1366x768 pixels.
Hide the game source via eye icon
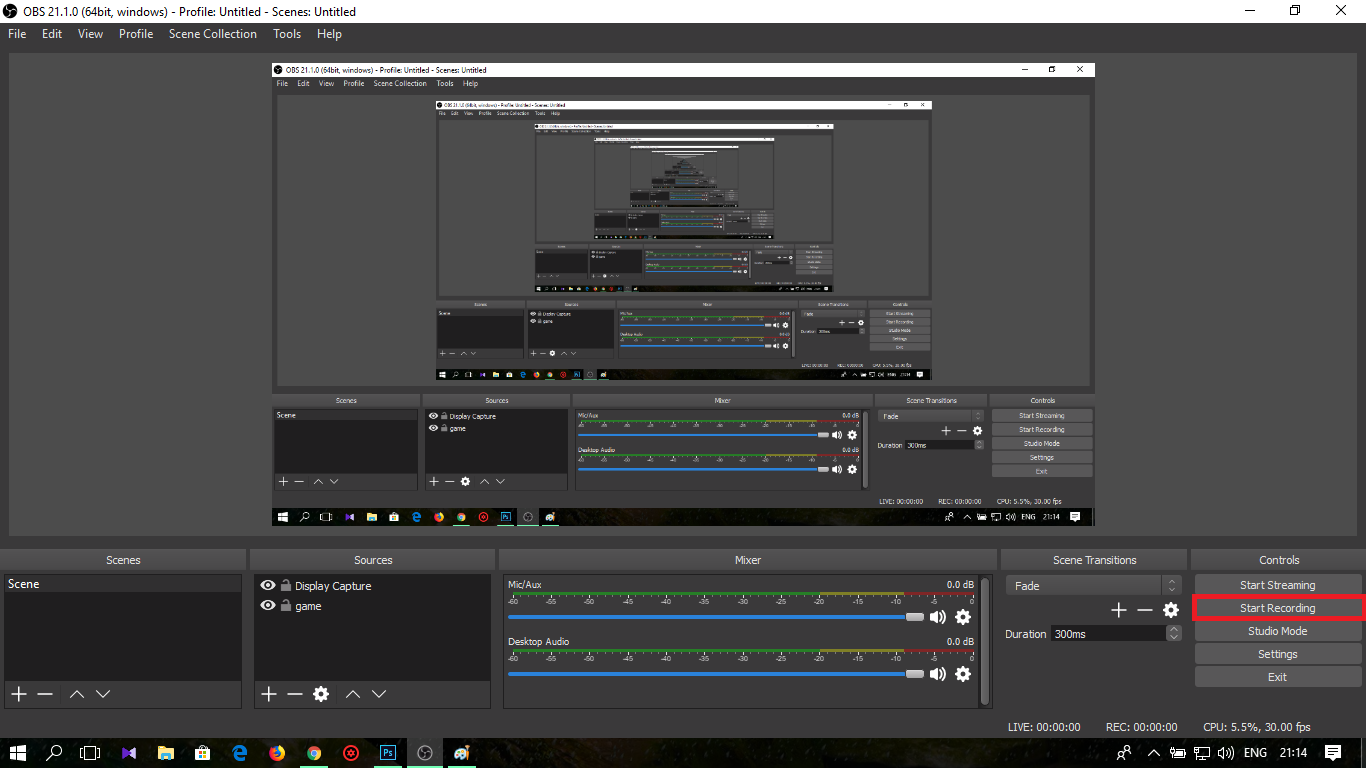[x=268, y=606]
